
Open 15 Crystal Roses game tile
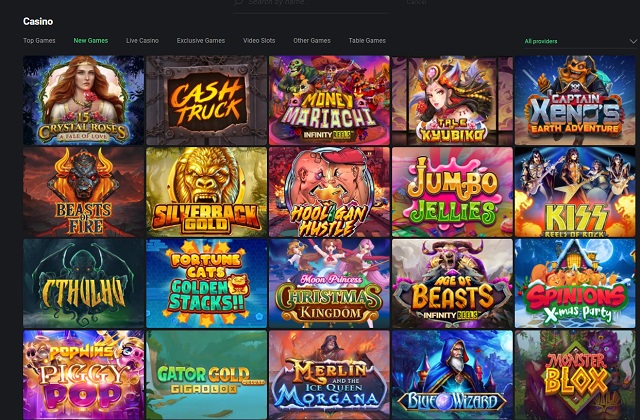point(83,100)
